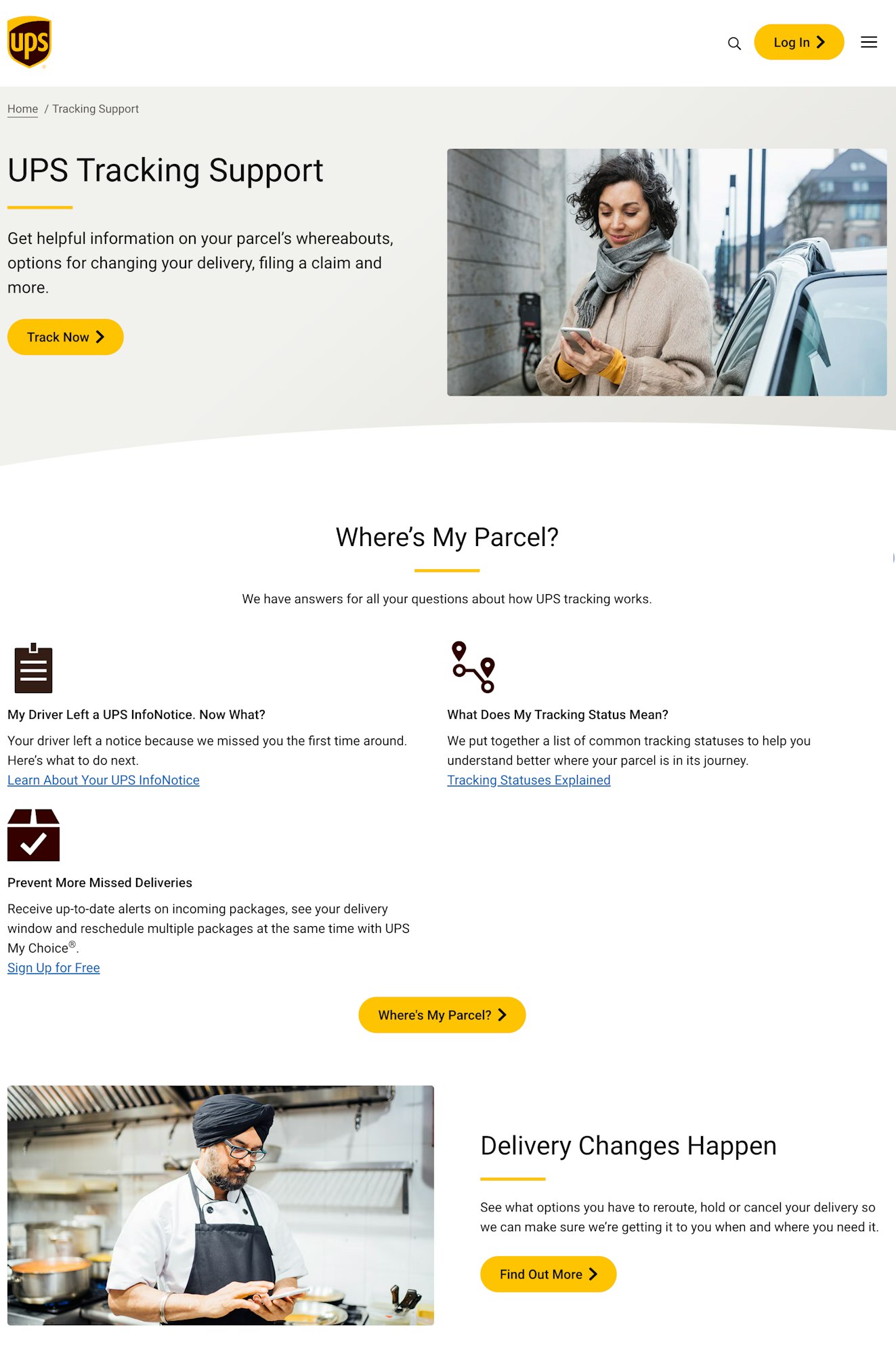Go to Home breadcrumb link
Screen dimensions: 896x1357
[x=22, y=109]
